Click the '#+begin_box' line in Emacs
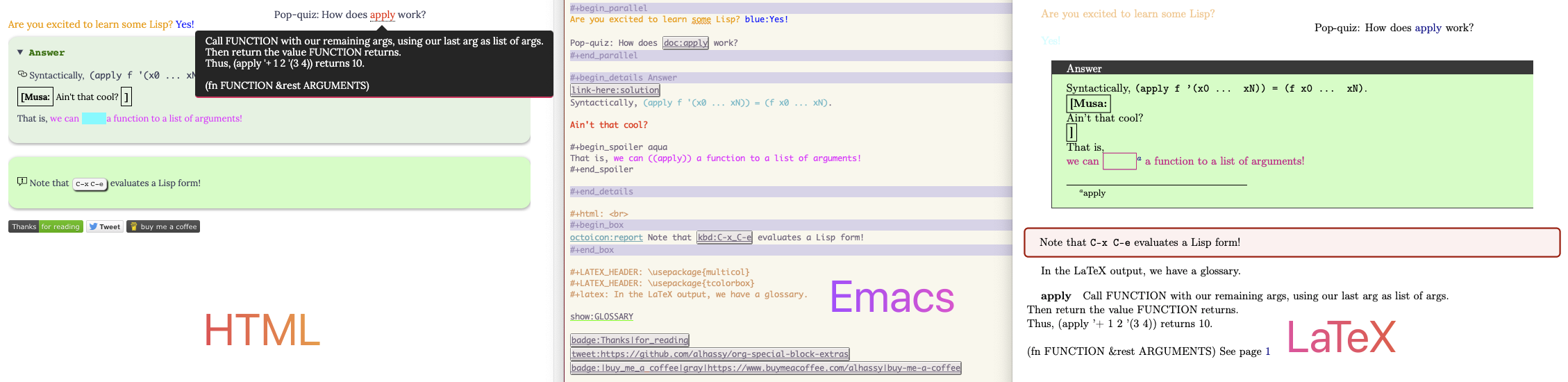 click(790, 225)
